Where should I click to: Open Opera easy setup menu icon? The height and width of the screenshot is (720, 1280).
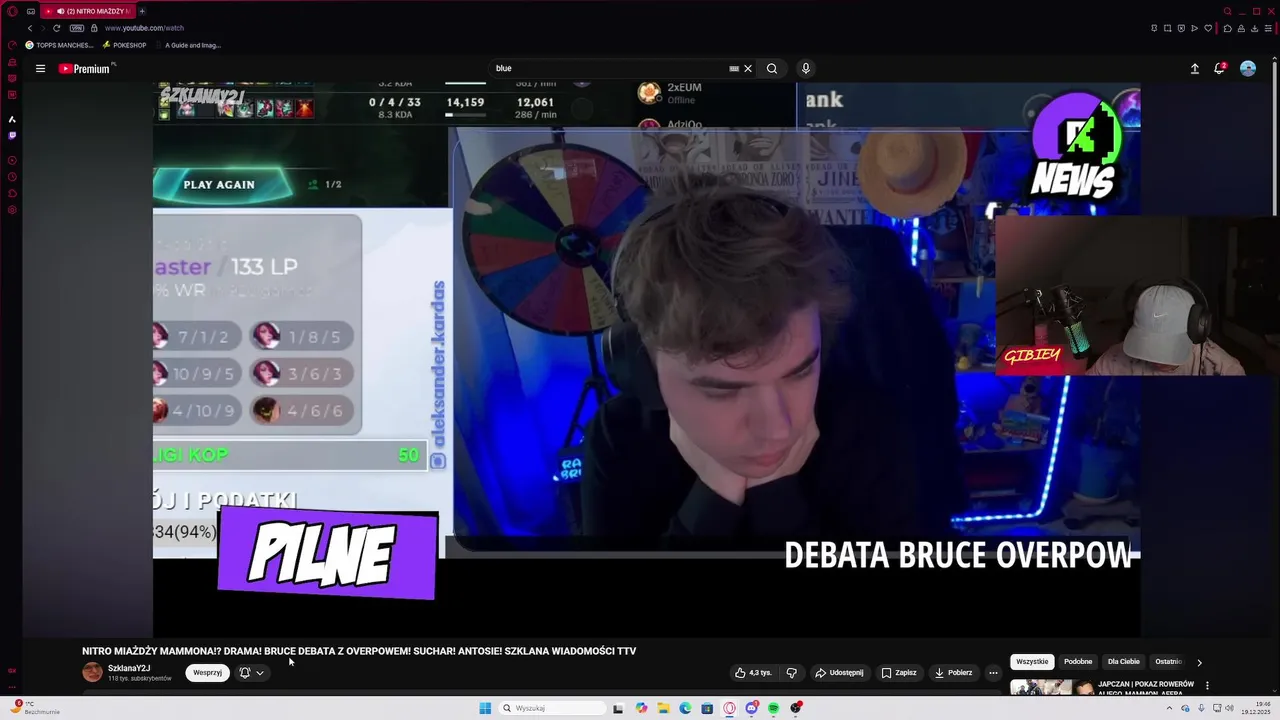click(1266, 28)
